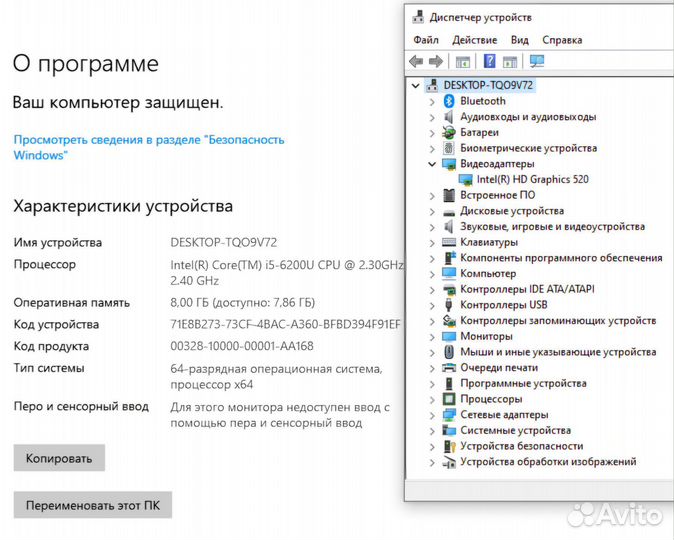Click the show/hide console tree toolbar icon
674x540 pixels.
coord(463,62)
